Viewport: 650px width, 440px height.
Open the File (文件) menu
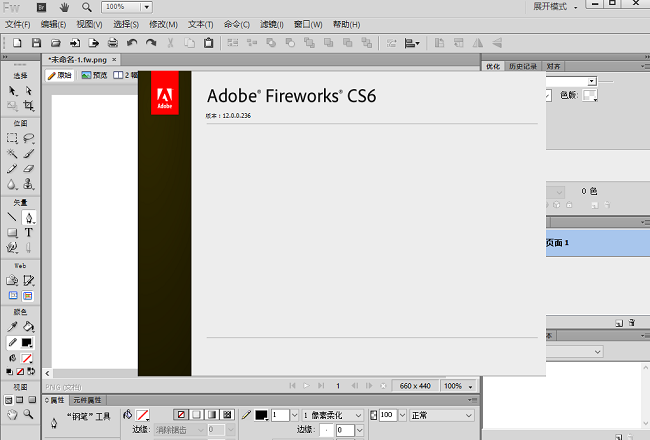coord(18,24)
